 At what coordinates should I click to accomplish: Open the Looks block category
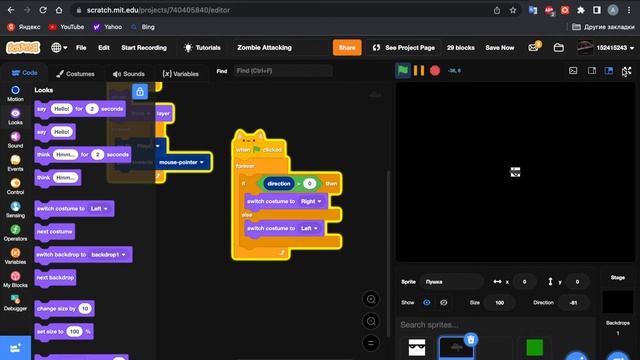coord(15,117)
